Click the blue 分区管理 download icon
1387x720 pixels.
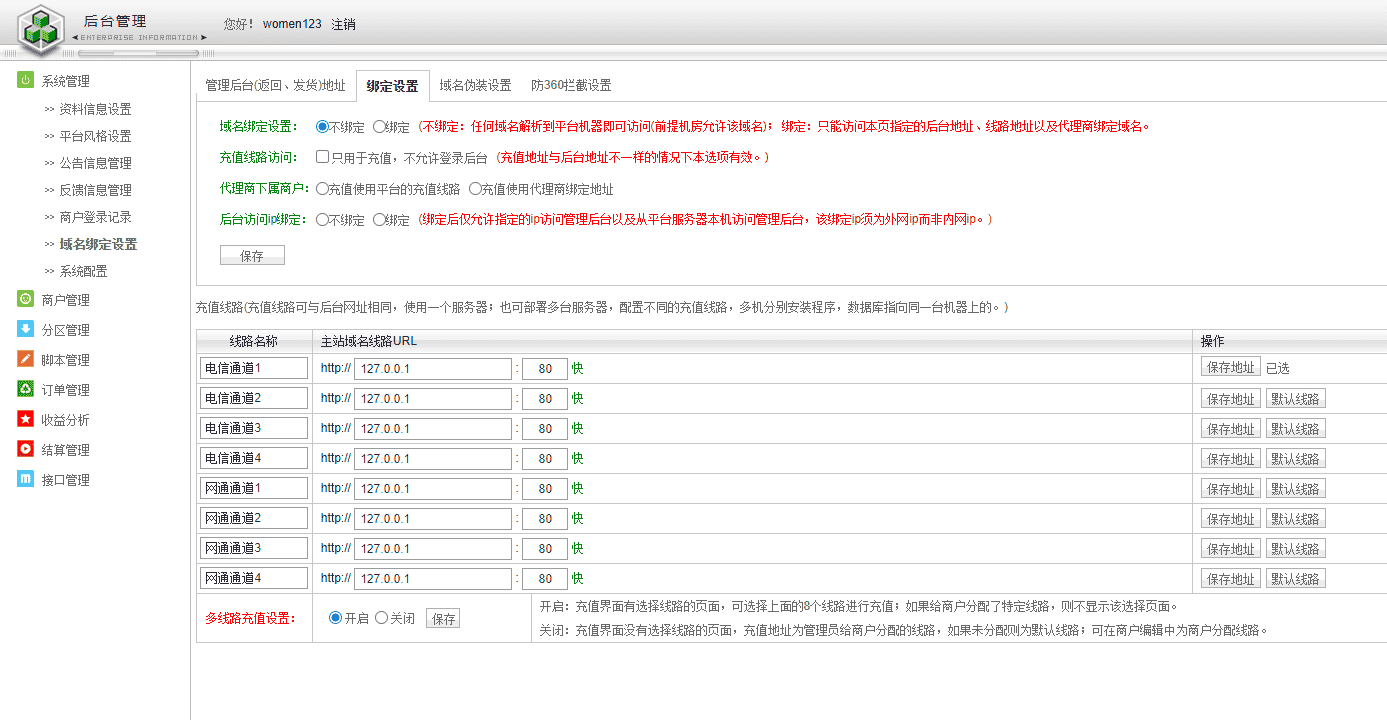[x=25, y=329]
